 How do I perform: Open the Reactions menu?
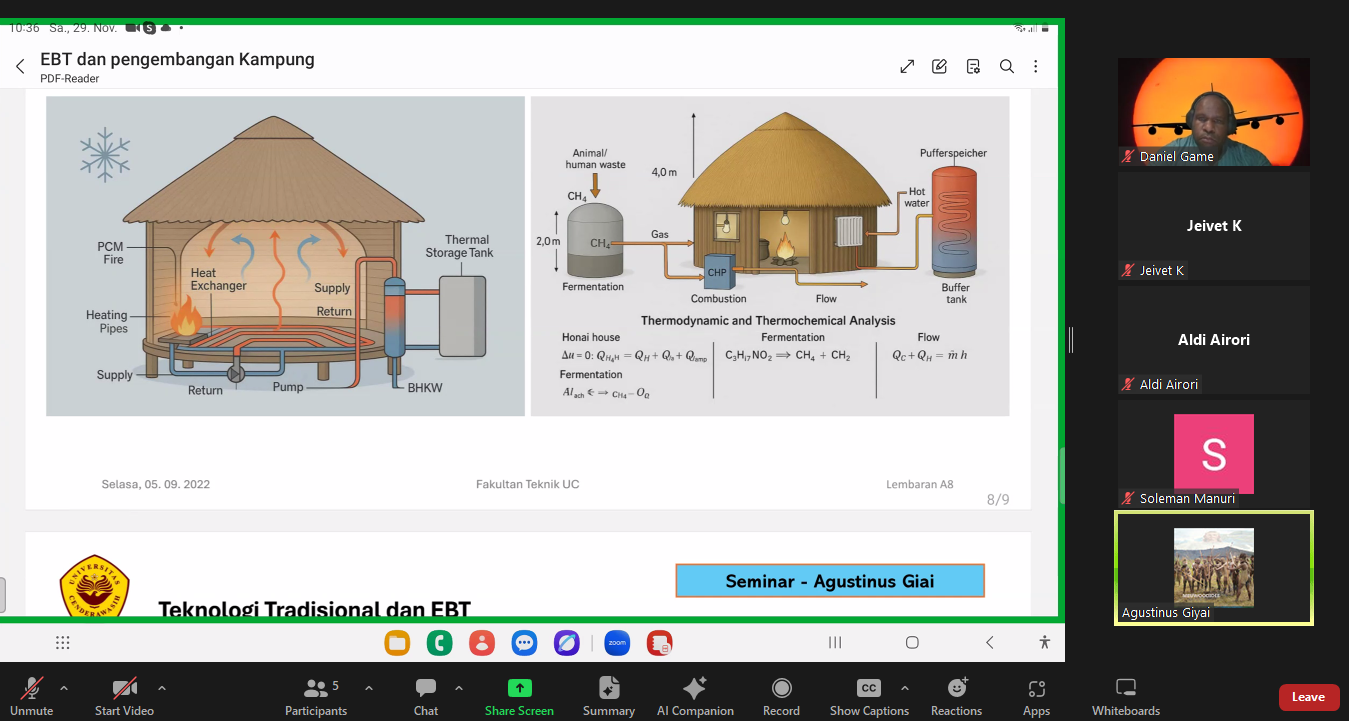[956, 696]
